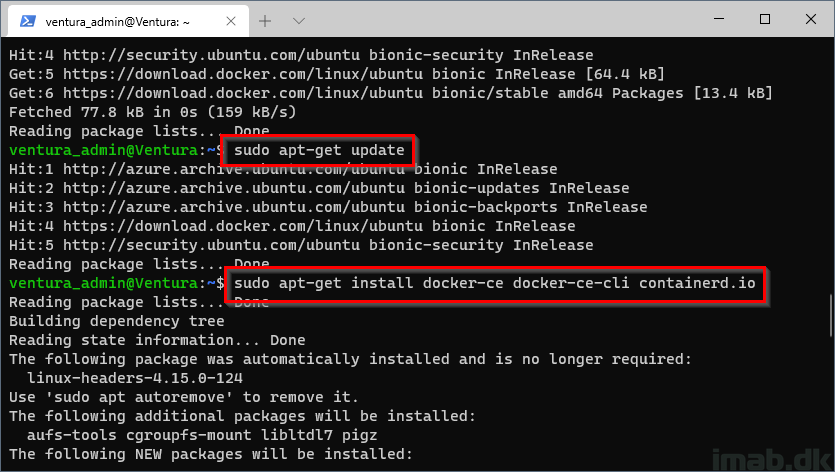Screen dimensions: 835x472
Task: Close the terminal window
Action: coord(811,19)
